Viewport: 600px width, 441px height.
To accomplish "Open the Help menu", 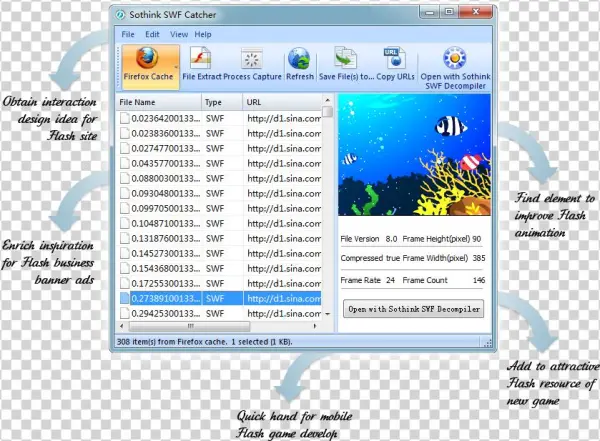I will 203,34.
